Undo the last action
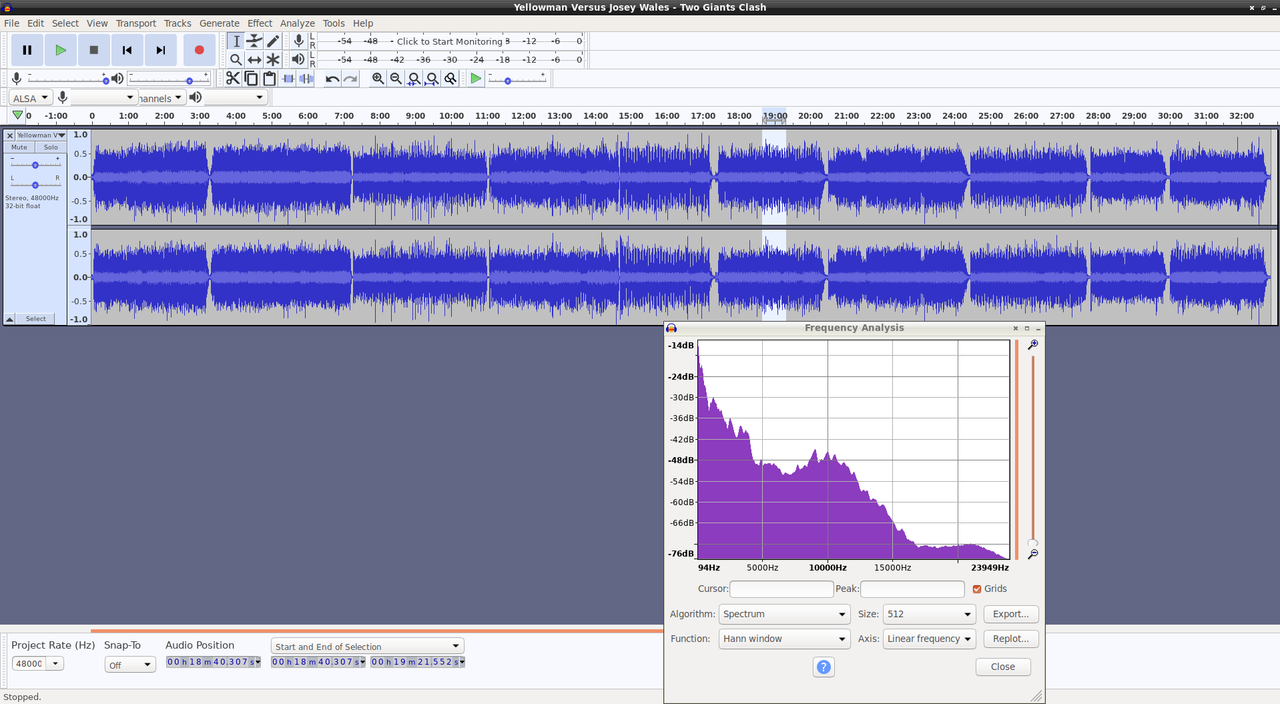This screenshot has height=704, width=1280. pyautogui.click(x=332, y=79)
